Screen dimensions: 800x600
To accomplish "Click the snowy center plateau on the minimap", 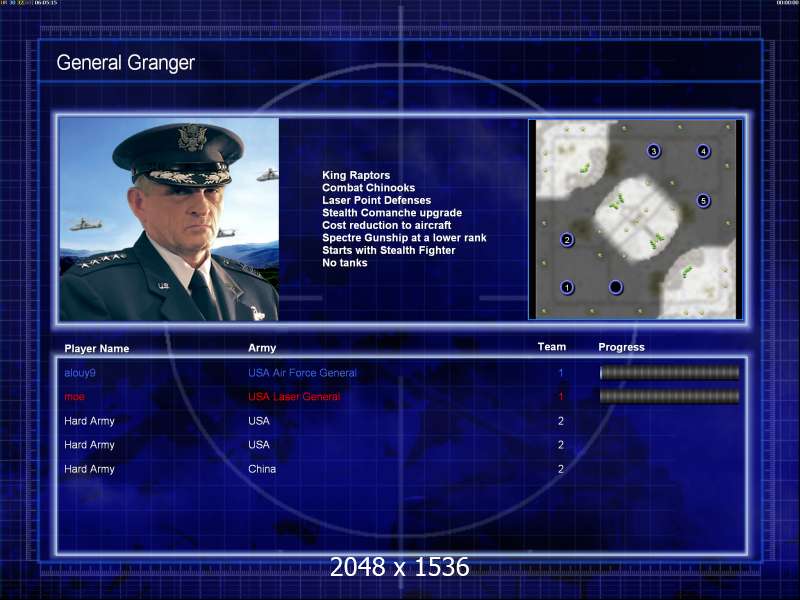I will tap(638, 218).
